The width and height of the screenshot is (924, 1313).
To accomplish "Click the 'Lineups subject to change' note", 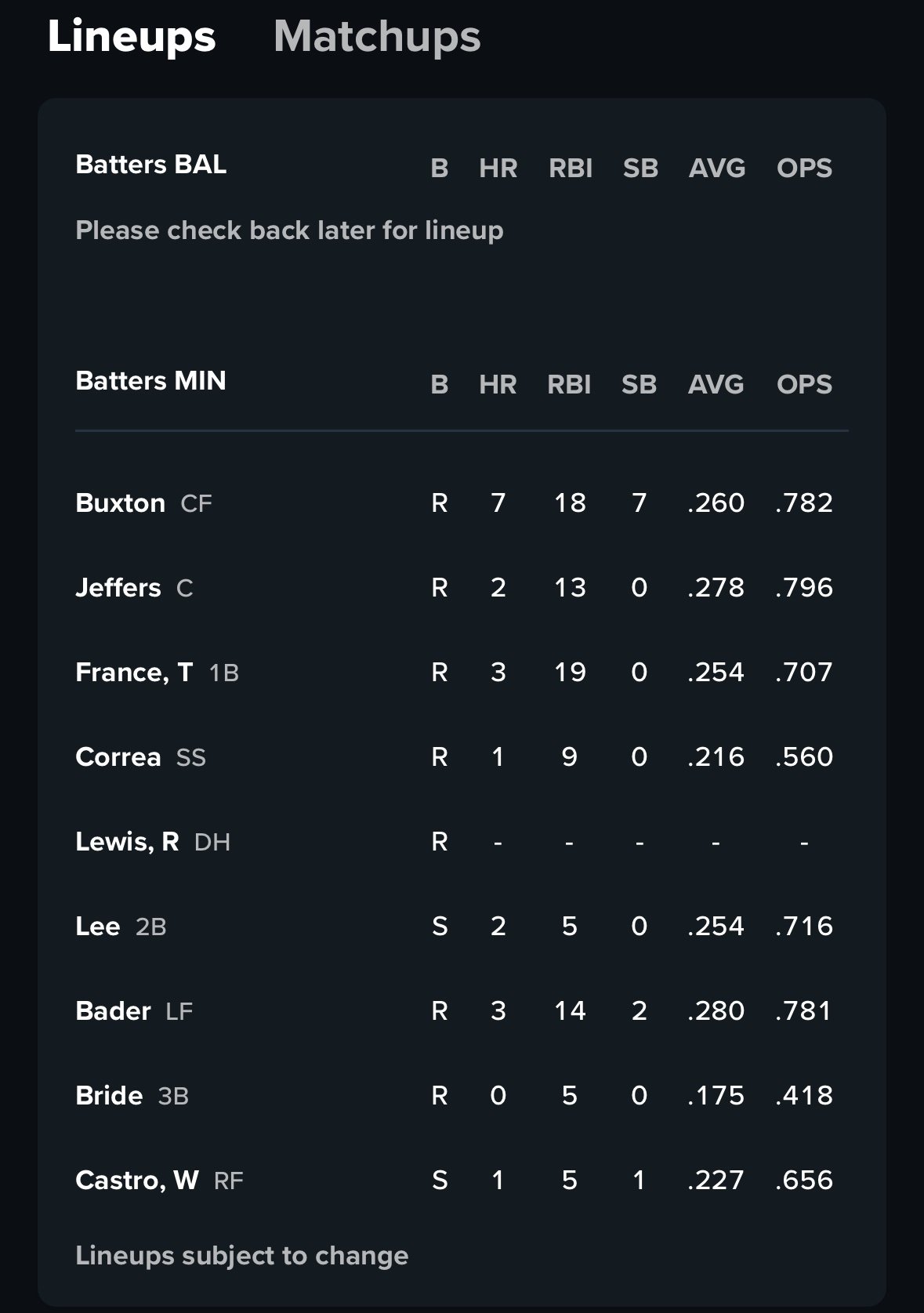I will click(242, 1256).
